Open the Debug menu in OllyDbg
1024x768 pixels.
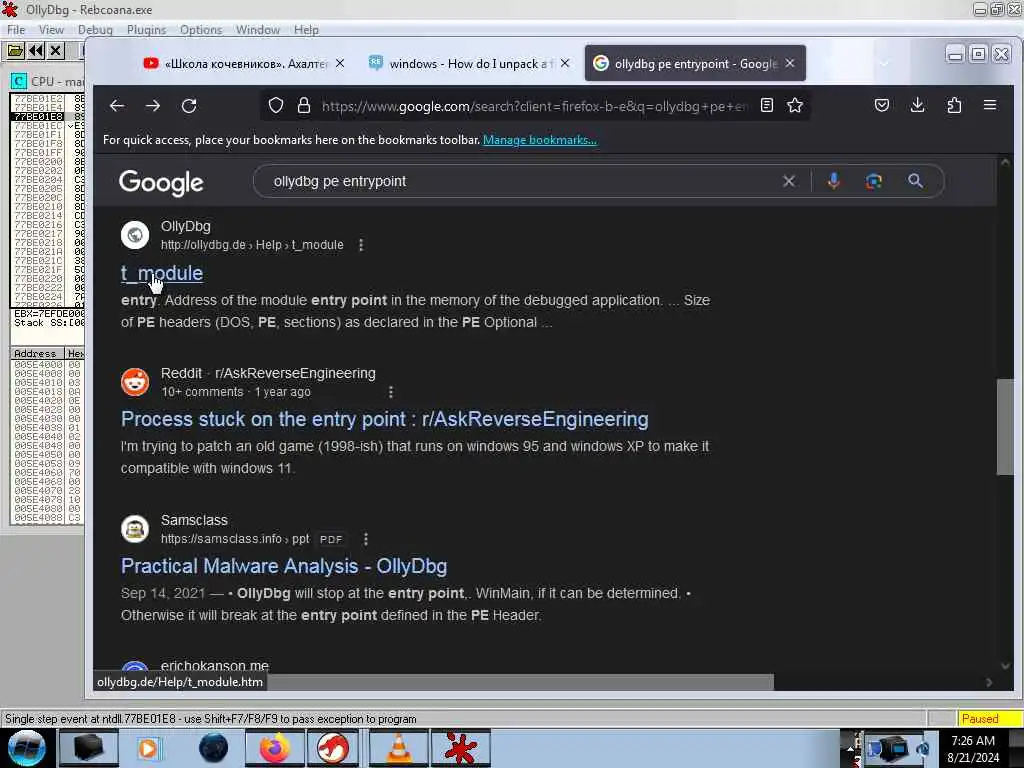(95, 30)
